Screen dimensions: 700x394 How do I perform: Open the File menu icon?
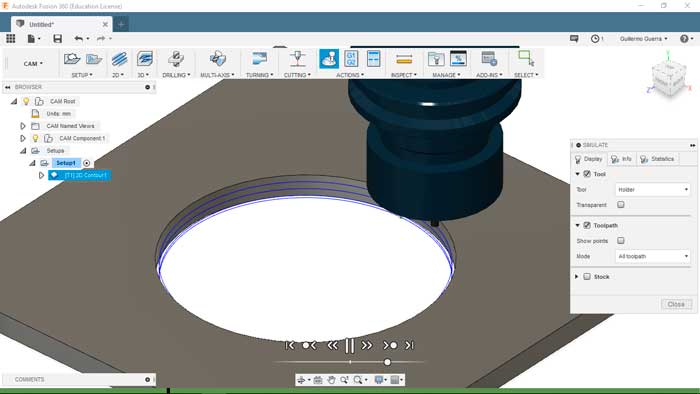coord(31,39)
